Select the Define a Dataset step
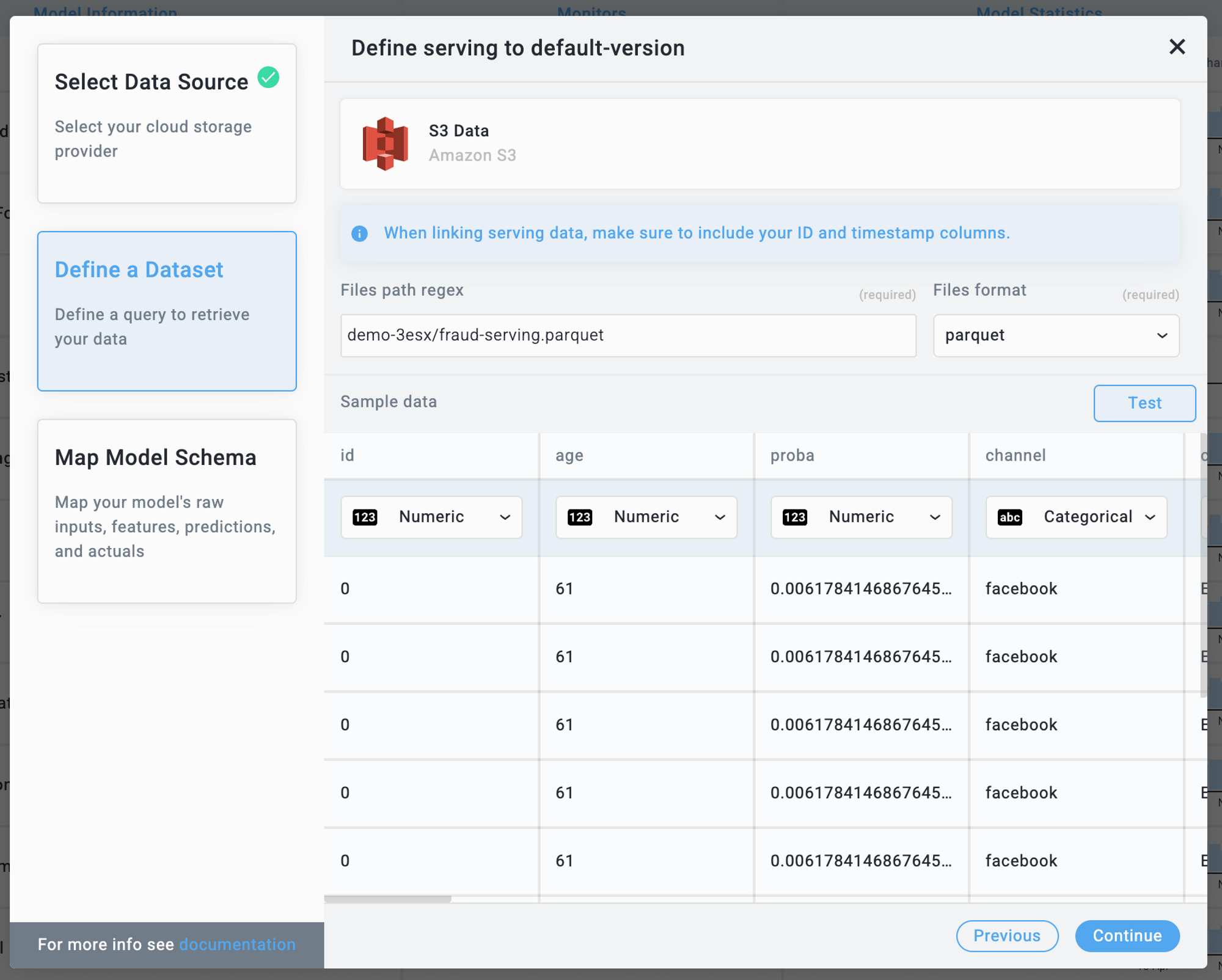Image resolution: width=1222 pixels, height=980 pixels. 167,310
